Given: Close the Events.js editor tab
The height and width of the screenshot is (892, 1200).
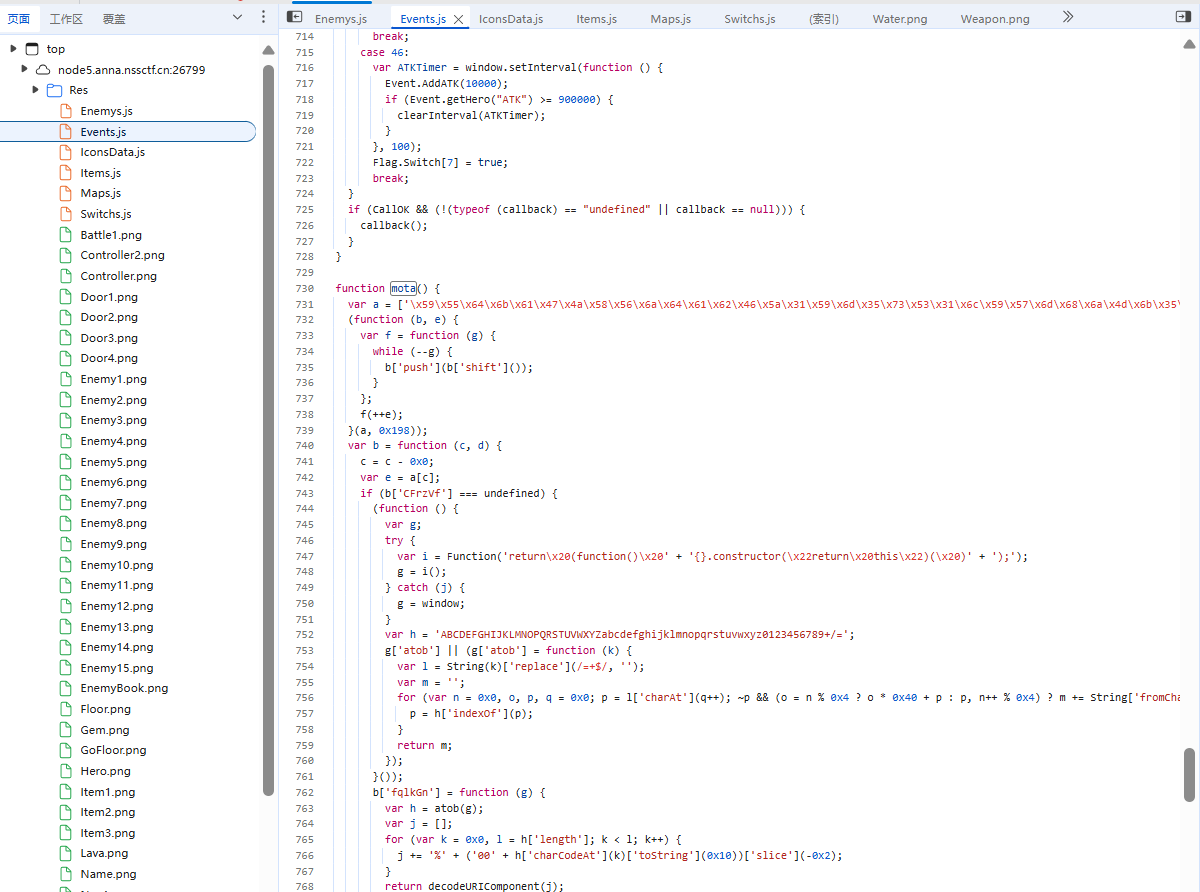Looking at the screenshot, I should coord(458,19).
